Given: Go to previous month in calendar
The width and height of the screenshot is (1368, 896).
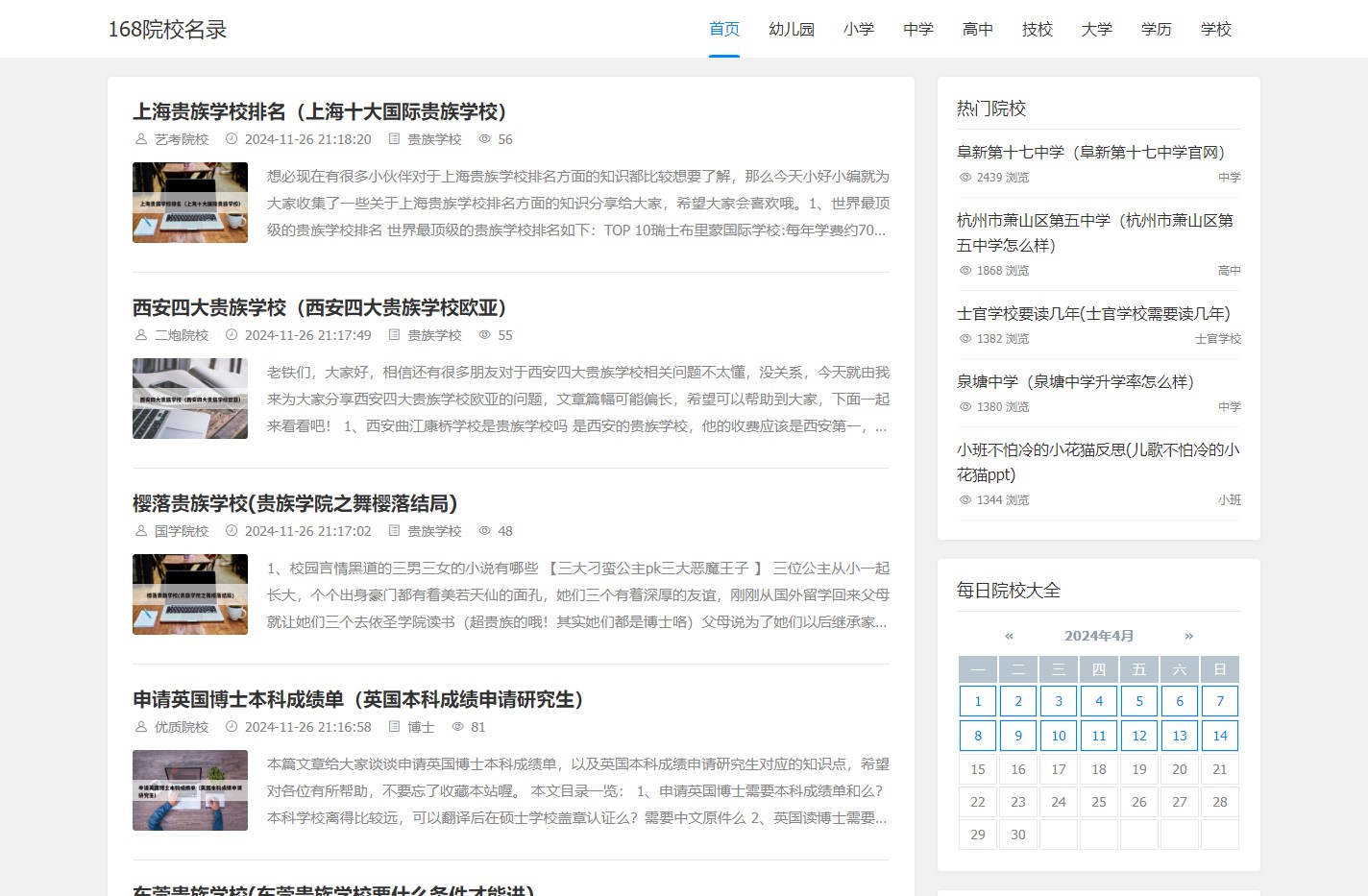Looking at the screenshot, I should point(1009,636).
